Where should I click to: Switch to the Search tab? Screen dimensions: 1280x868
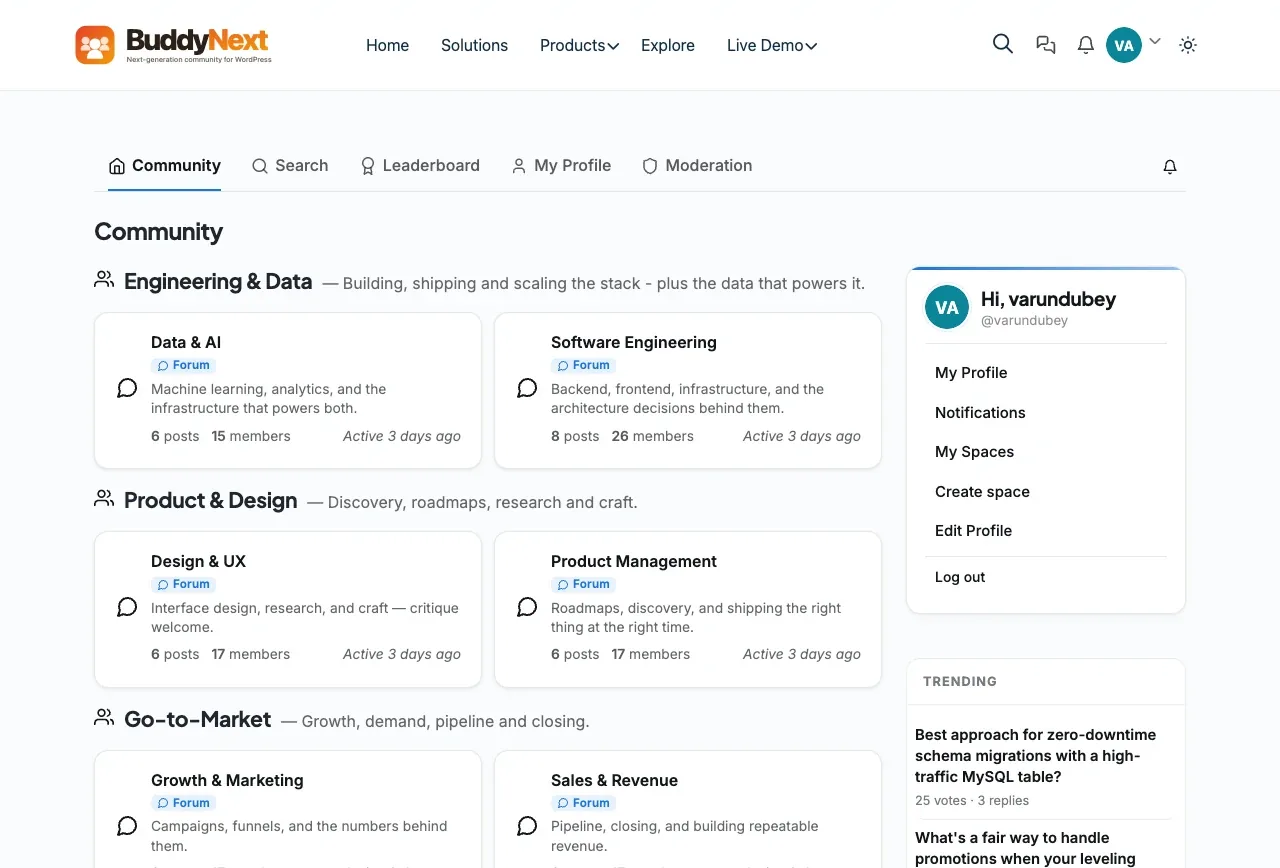(x=290, y=166)
